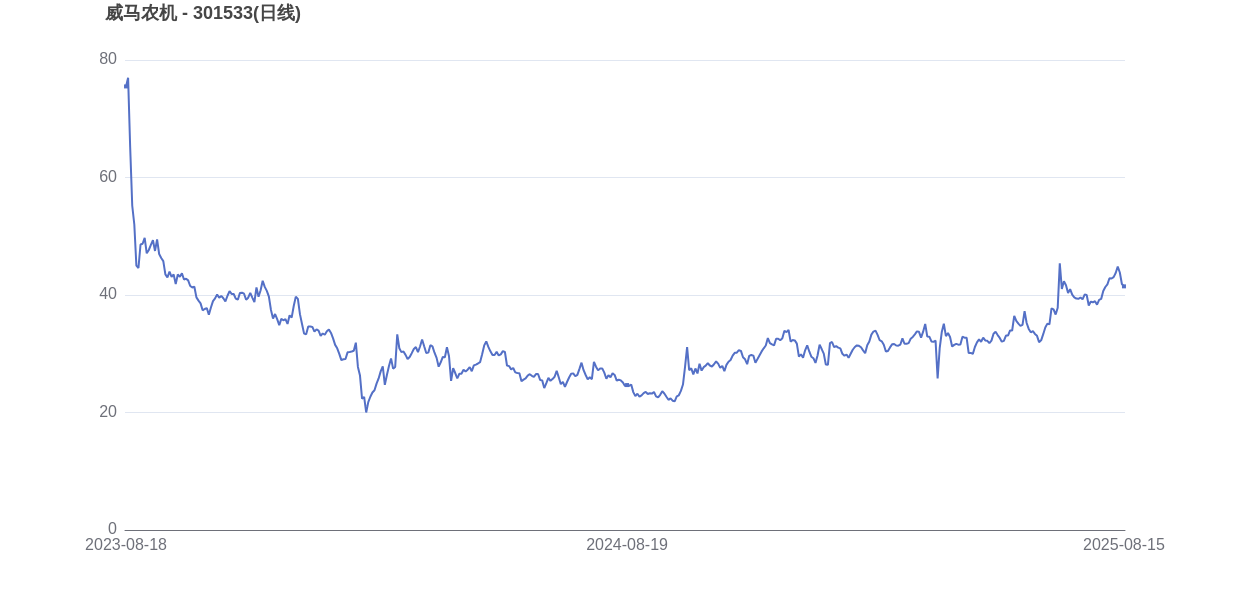The height and width of the screenshot is (600, 1250).
Task: Select the 2023-08-18 start date label
Action: tap(126, 545)
